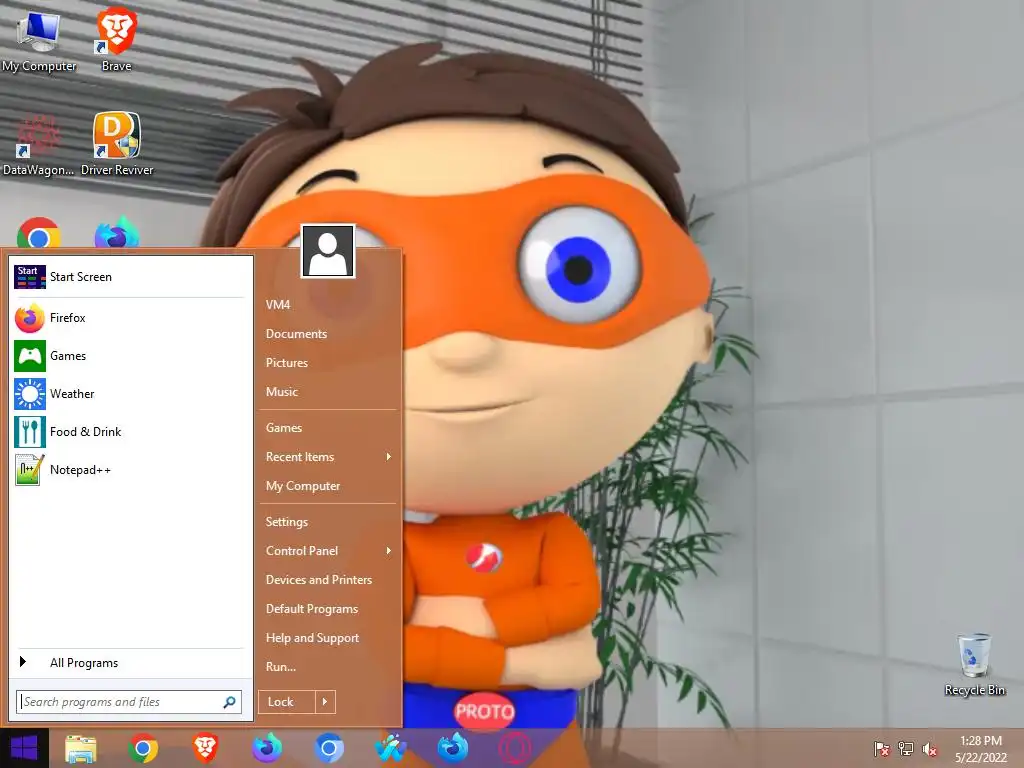Open Google Chrome from the taskbar
Image resolution: width=1024 pixels, height=768 pixels.
pyautogui.click(x=143, y=748)
